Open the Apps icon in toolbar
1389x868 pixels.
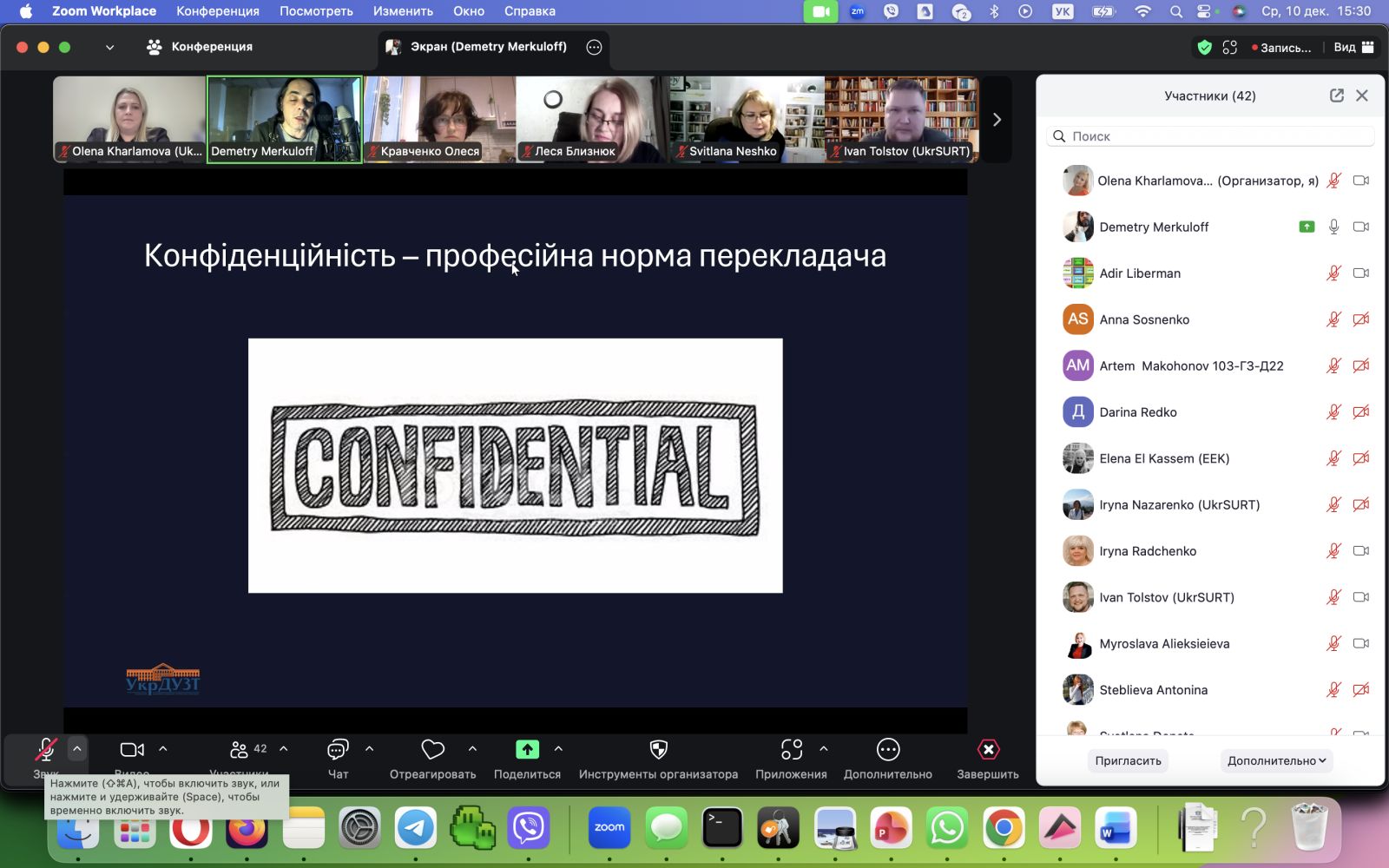click(791, 750)
